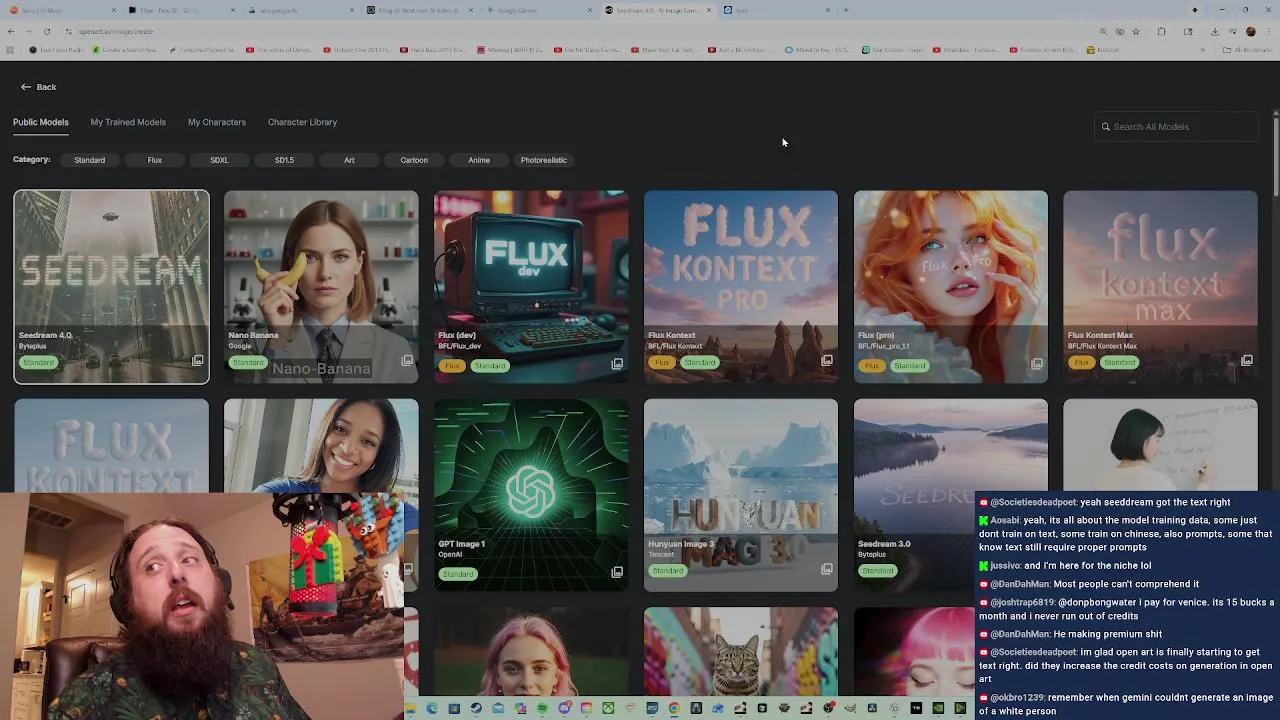Click the browser back navigation arrow

point(10,31)
